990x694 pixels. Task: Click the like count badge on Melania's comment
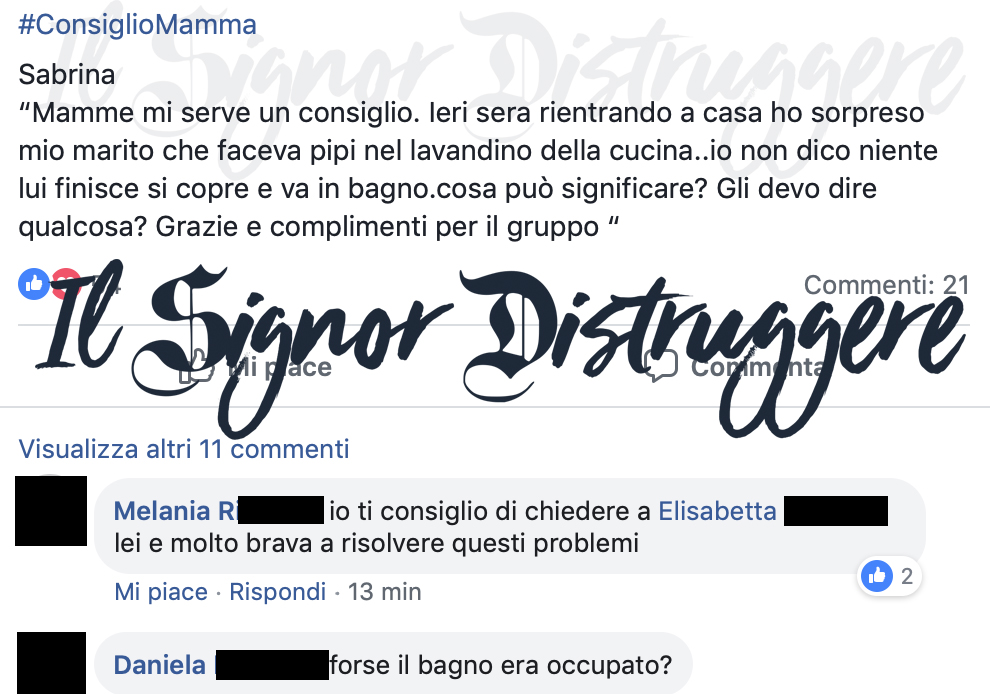click(889, 576)
